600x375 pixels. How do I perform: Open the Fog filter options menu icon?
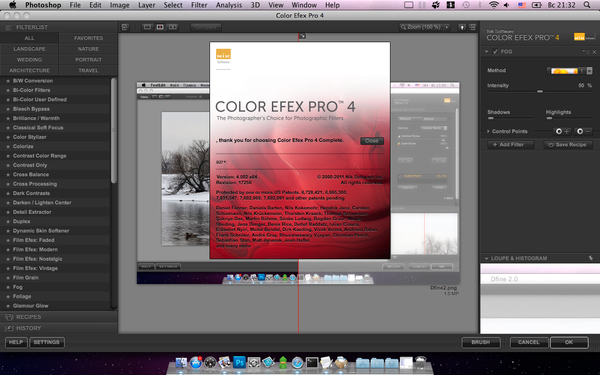587,52
